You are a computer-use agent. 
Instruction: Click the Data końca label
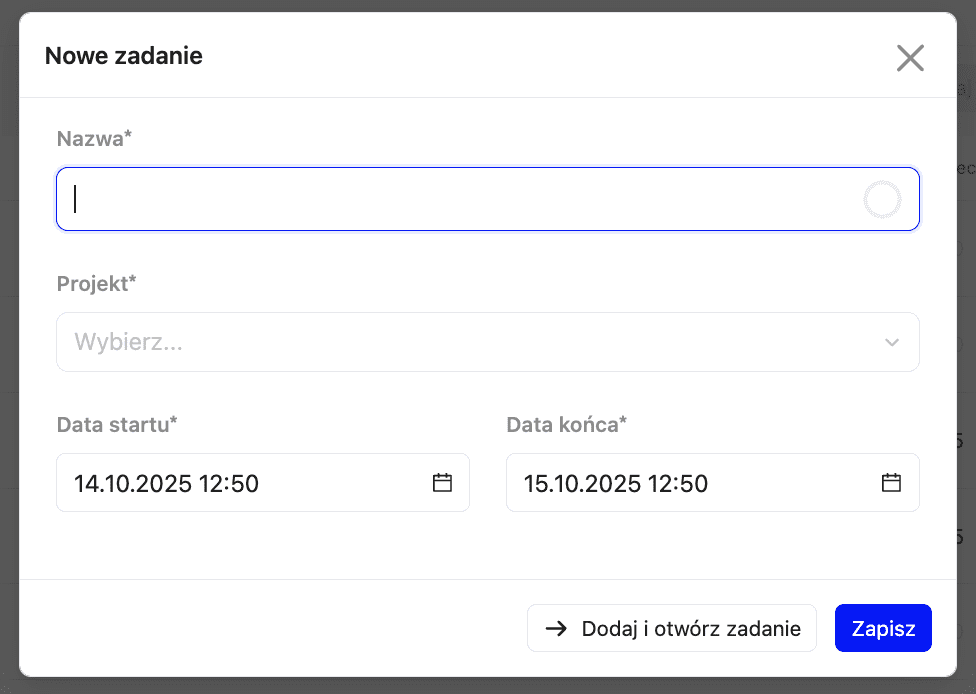pos(566,424)
